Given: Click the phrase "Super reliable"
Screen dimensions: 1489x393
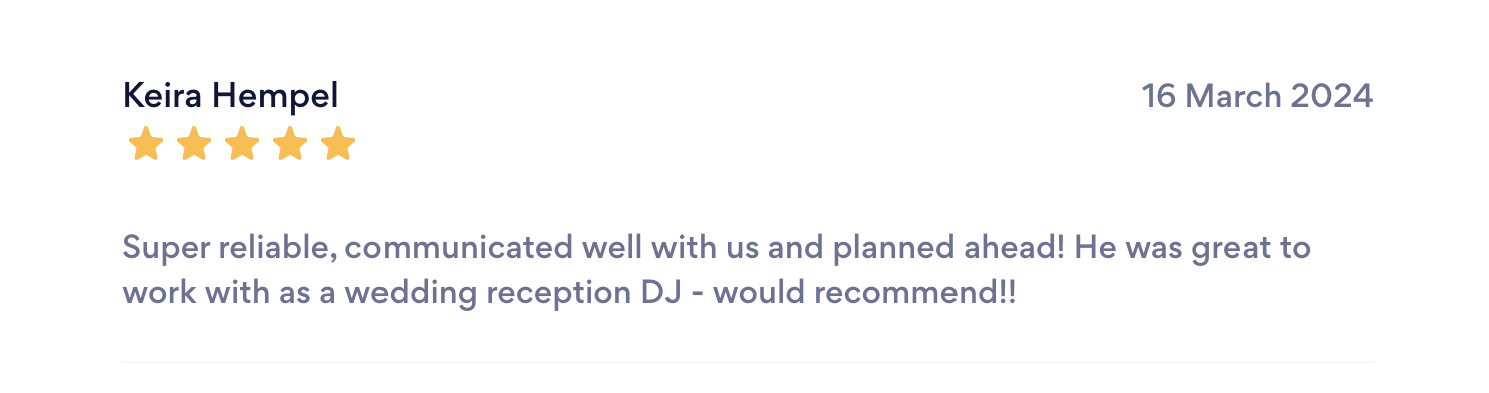Looking at the screenshot, I should tap(228, 247).
